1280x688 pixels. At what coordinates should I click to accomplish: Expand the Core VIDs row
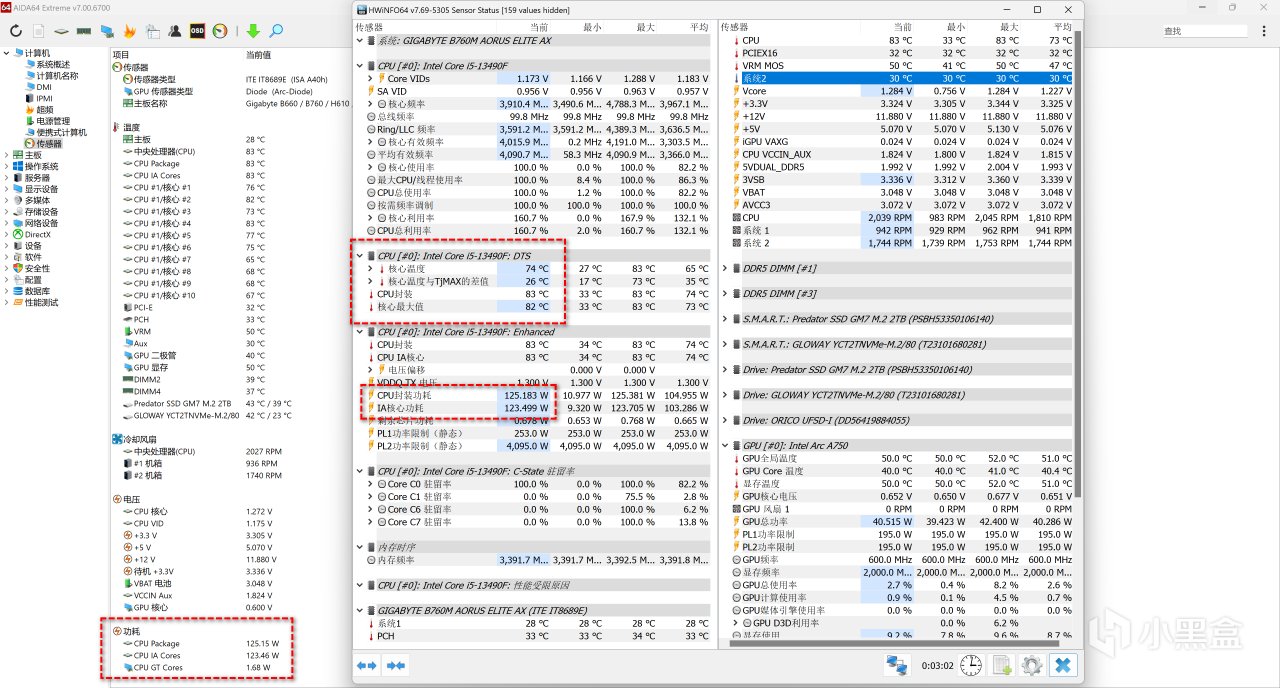(371, 78)
